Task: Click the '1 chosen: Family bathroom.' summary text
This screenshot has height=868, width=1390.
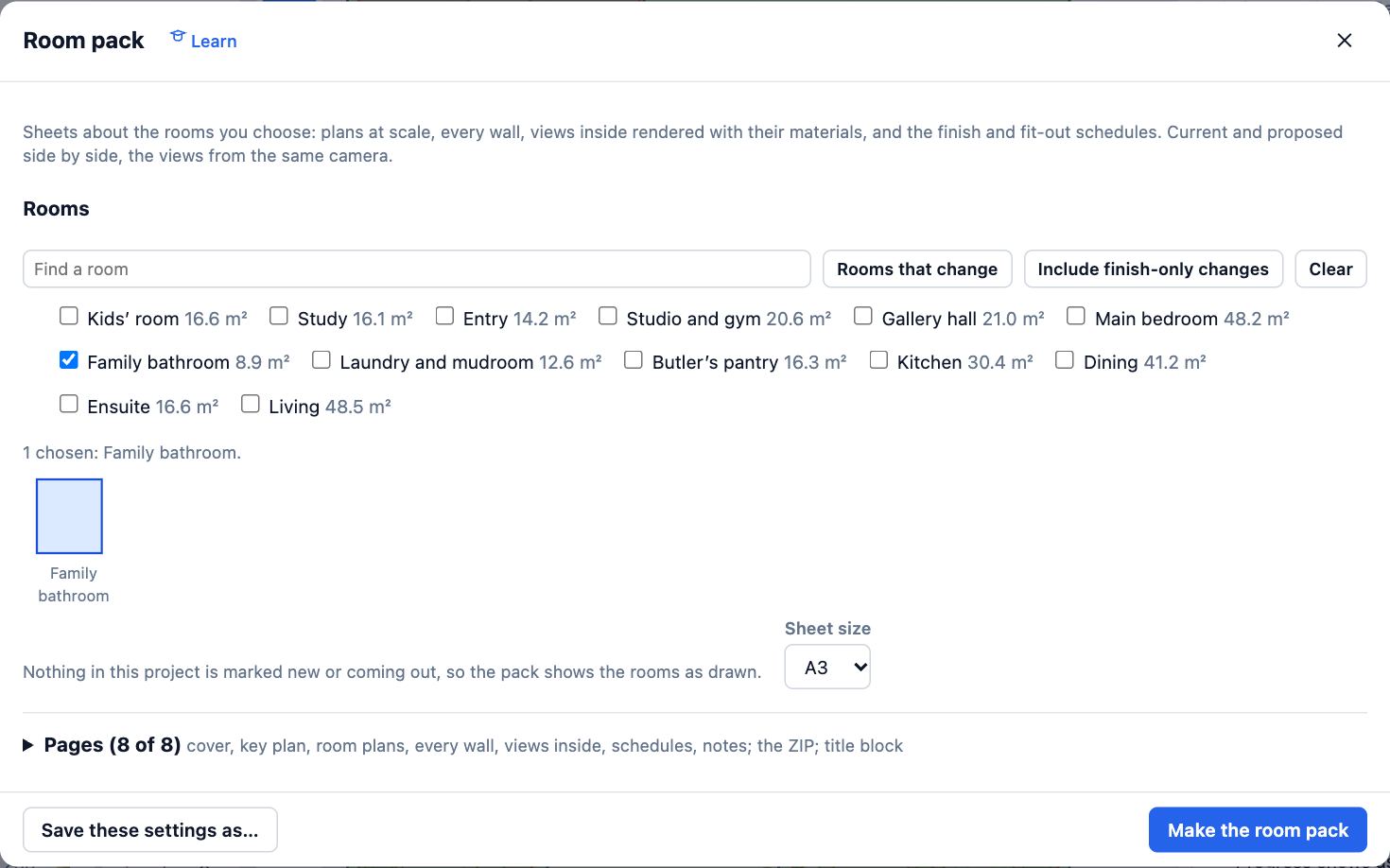Action: click(132, 453)
